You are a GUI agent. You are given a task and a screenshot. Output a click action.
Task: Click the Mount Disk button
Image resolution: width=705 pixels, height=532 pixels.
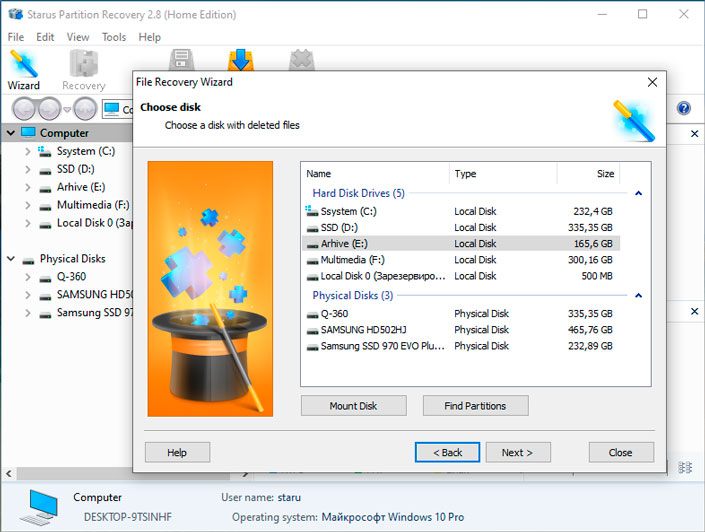coord(353,406)
